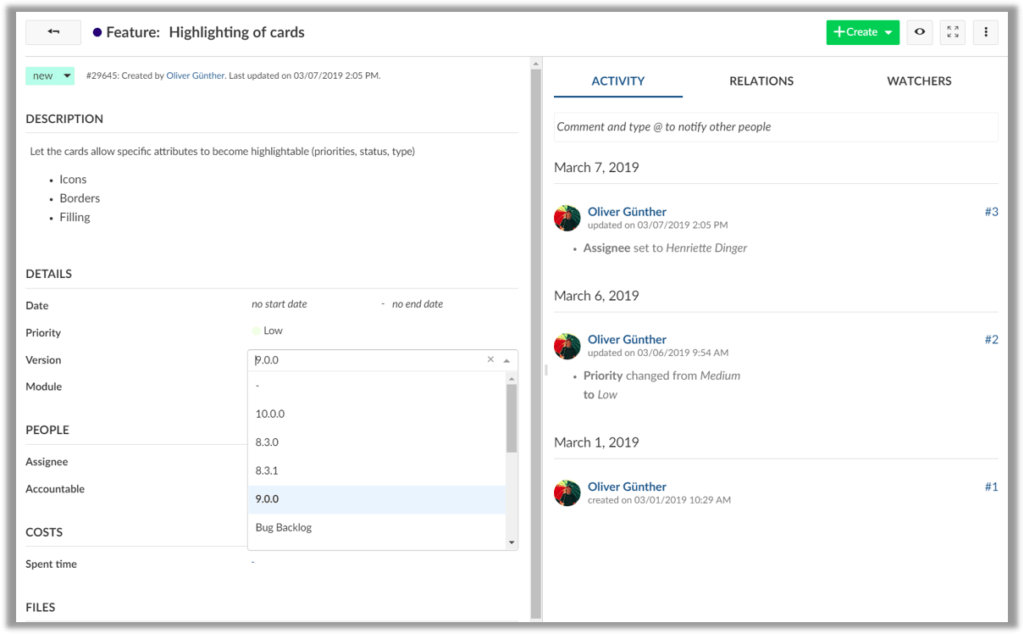Switch to the Watchers tab
Image resolution: width=1024 pixels, height=634 pixels.
tap(919, 81)
